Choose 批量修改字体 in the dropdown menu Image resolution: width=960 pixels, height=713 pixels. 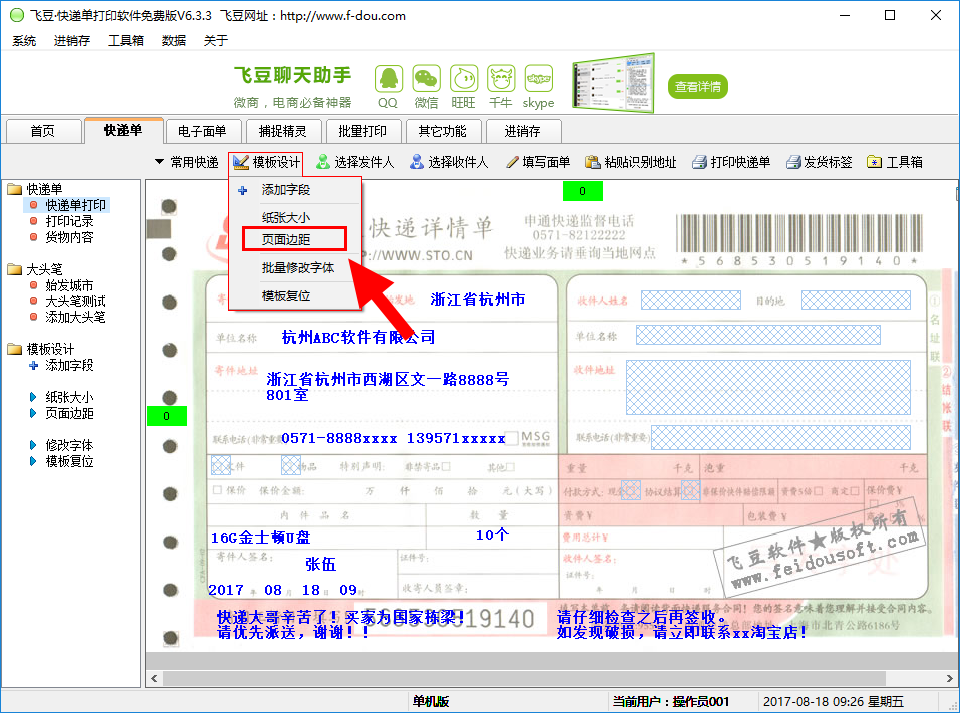294,267
